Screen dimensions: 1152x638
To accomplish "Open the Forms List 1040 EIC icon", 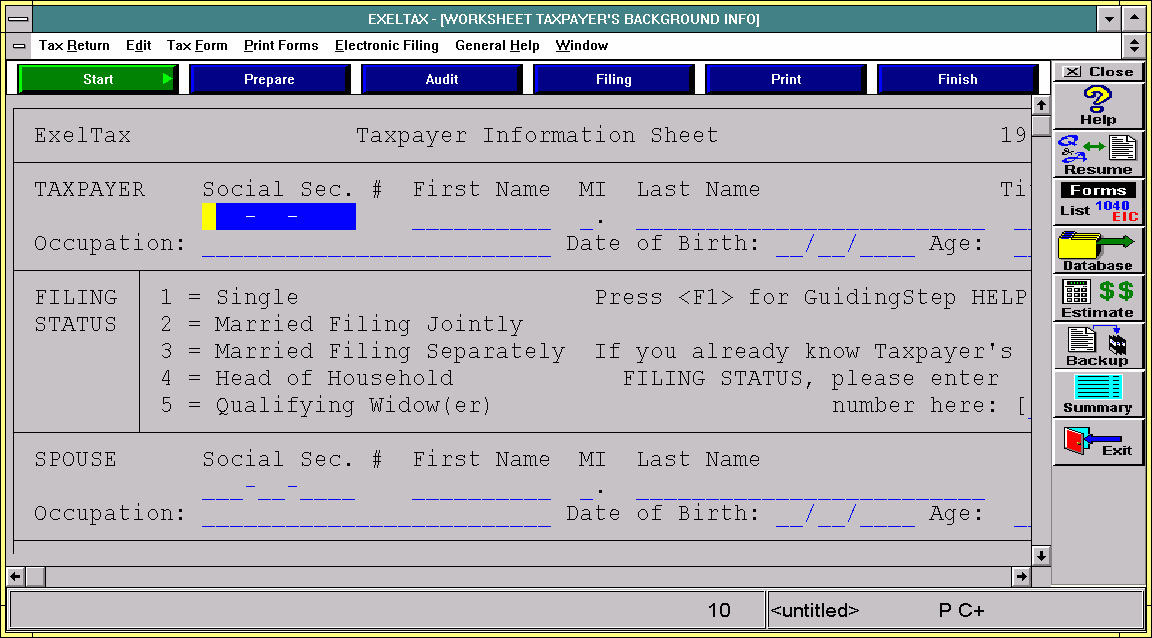I will [x=1098, y=201].
